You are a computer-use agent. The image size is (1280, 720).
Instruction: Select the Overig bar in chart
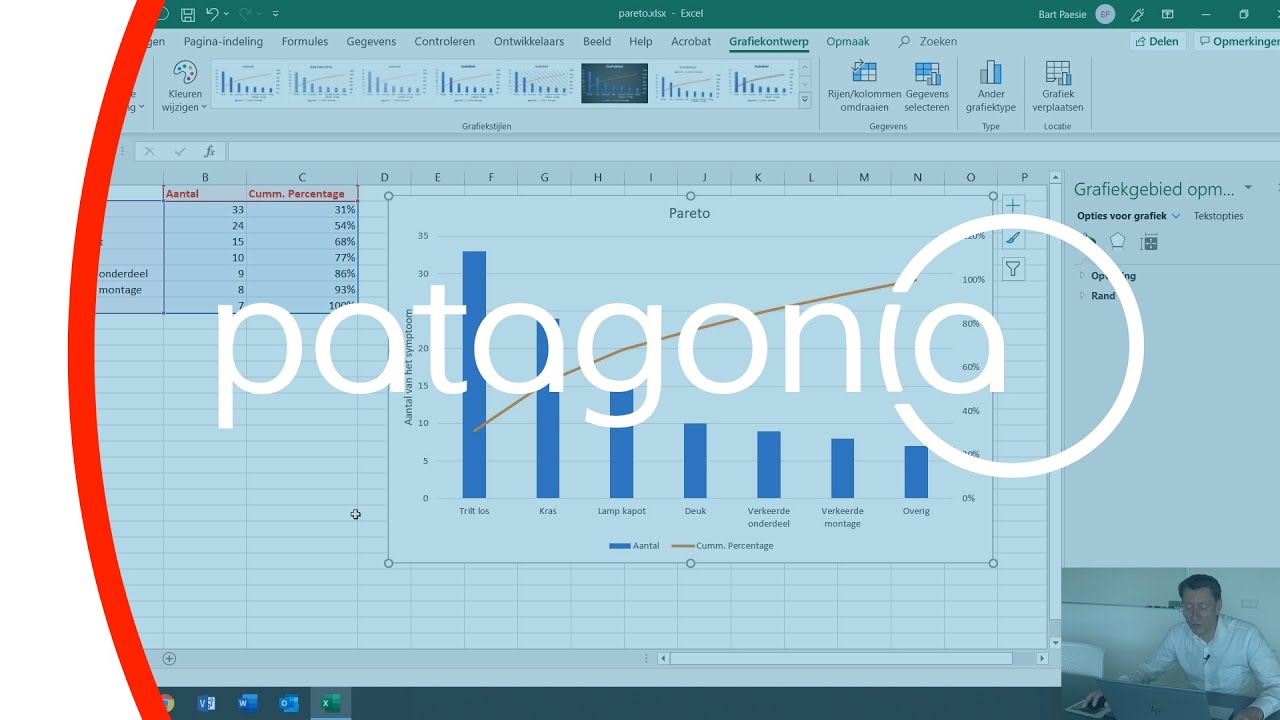pos(916,472)
